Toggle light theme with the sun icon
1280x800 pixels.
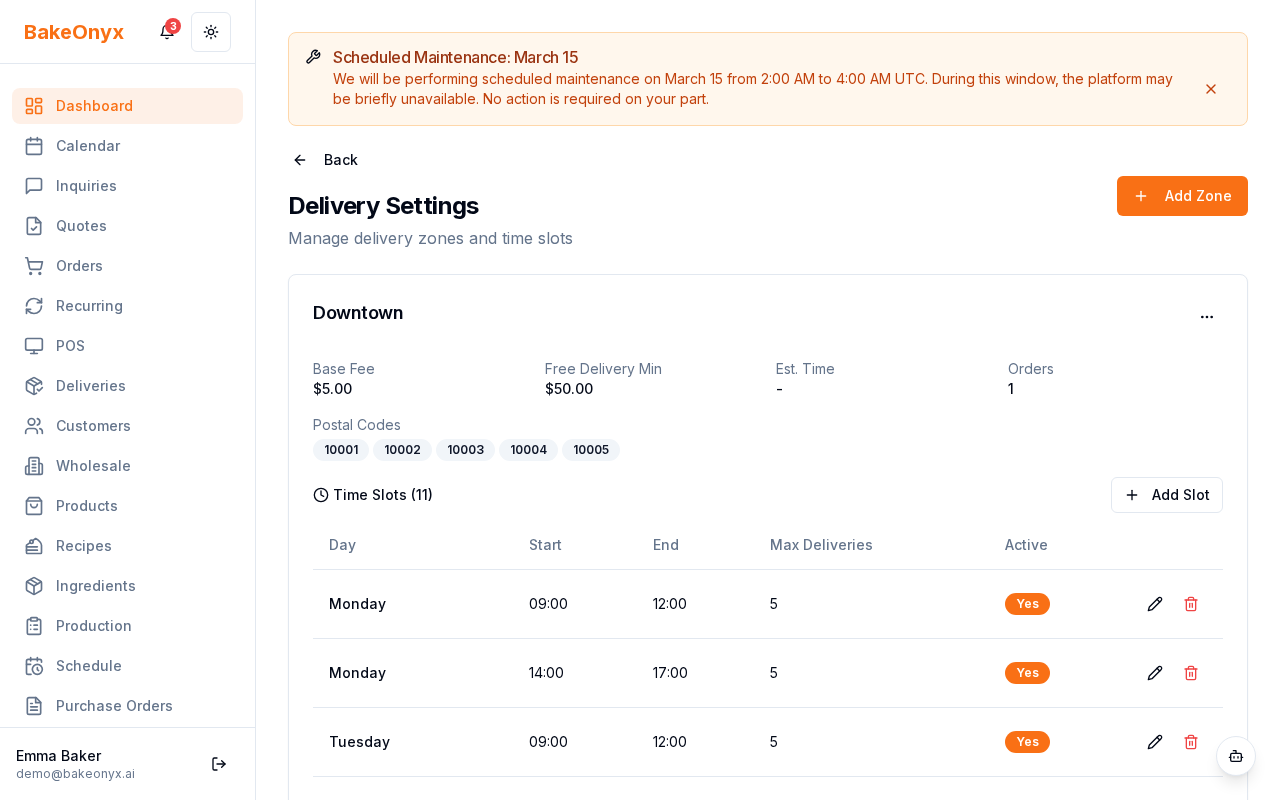click(x=211, y=32)
